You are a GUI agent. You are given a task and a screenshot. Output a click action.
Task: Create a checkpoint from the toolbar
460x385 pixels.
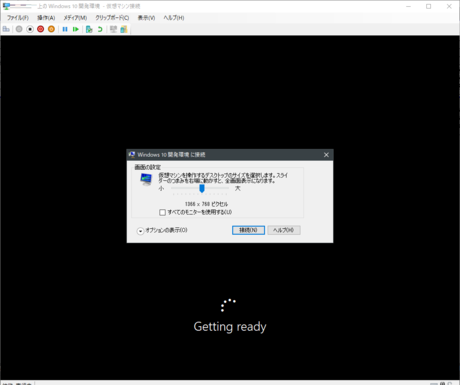(89, 29)
